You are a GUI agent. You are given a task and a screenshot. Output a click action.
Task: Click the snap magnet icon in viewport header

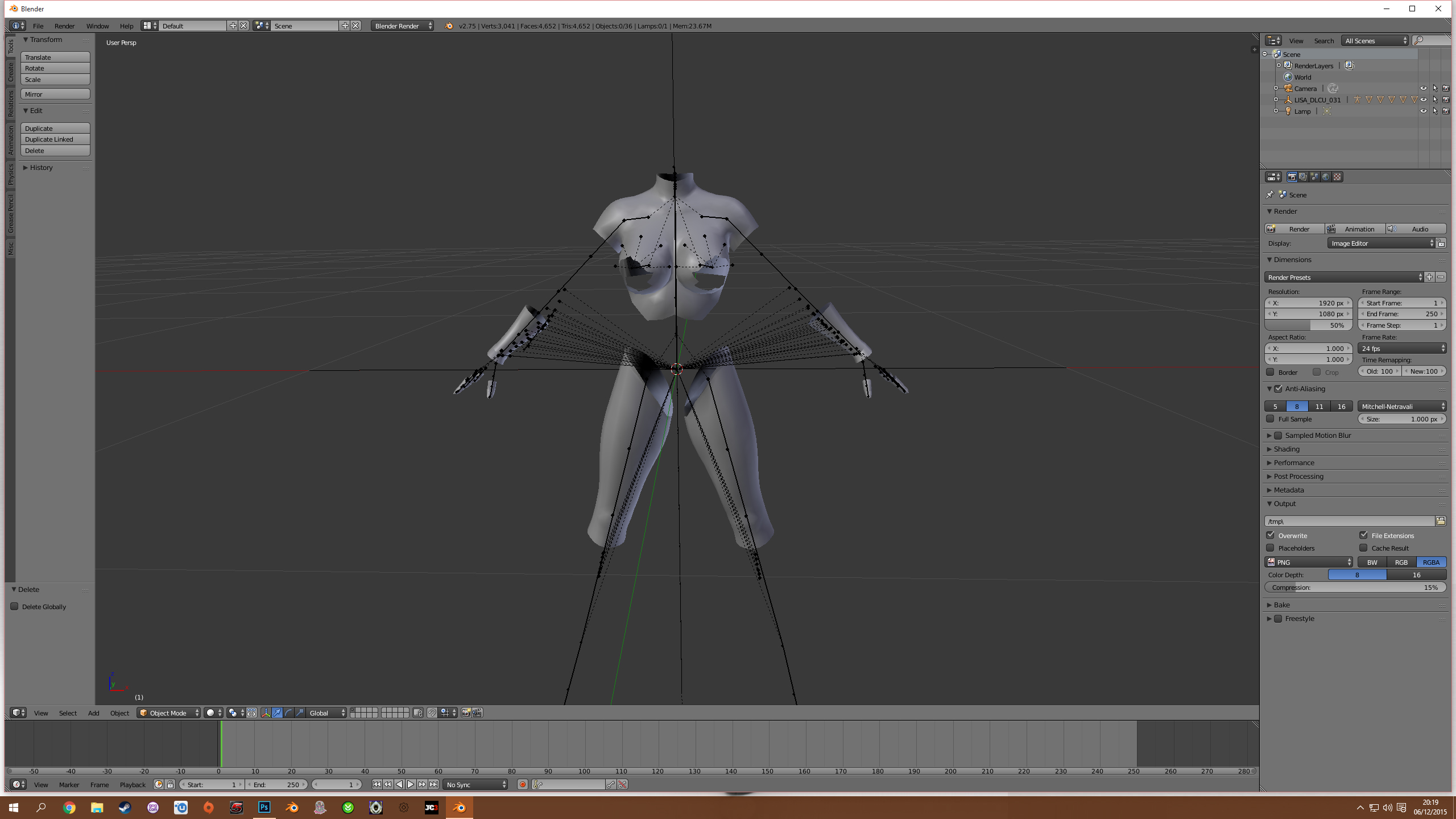[432, 713]
